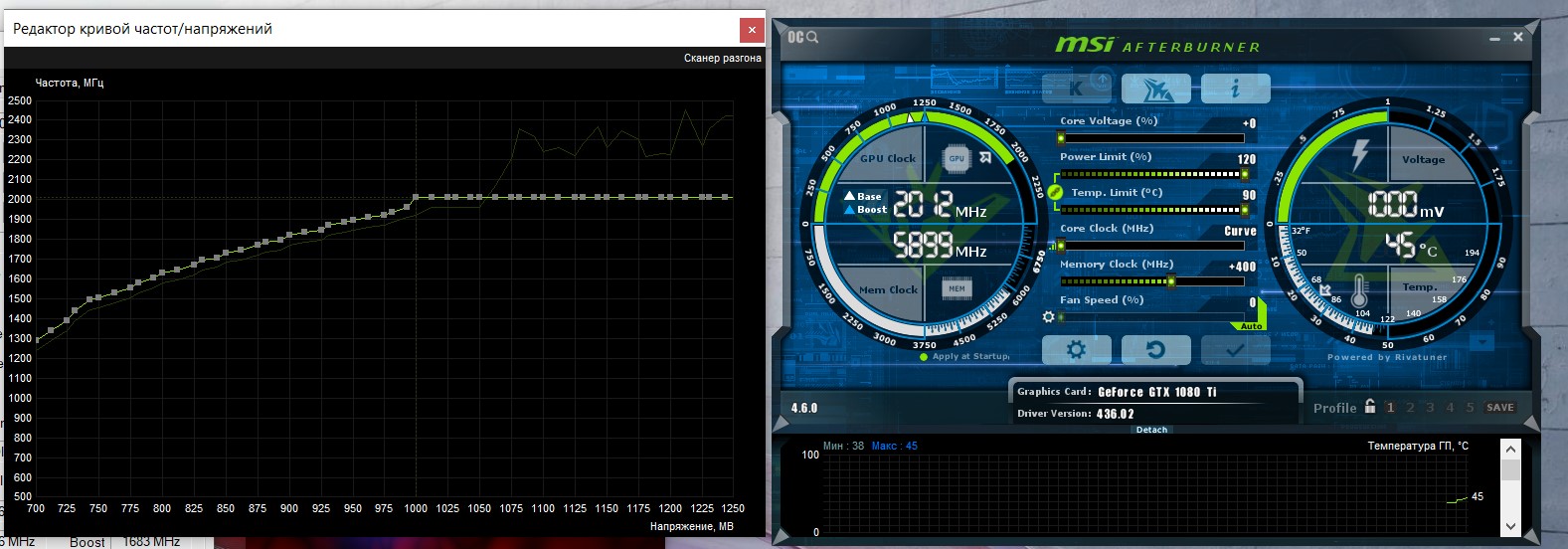This screenshot has height=549, width=1568.
Task: Select profile slot 2
Action: pyautogui.click(x=1410, y=407)
